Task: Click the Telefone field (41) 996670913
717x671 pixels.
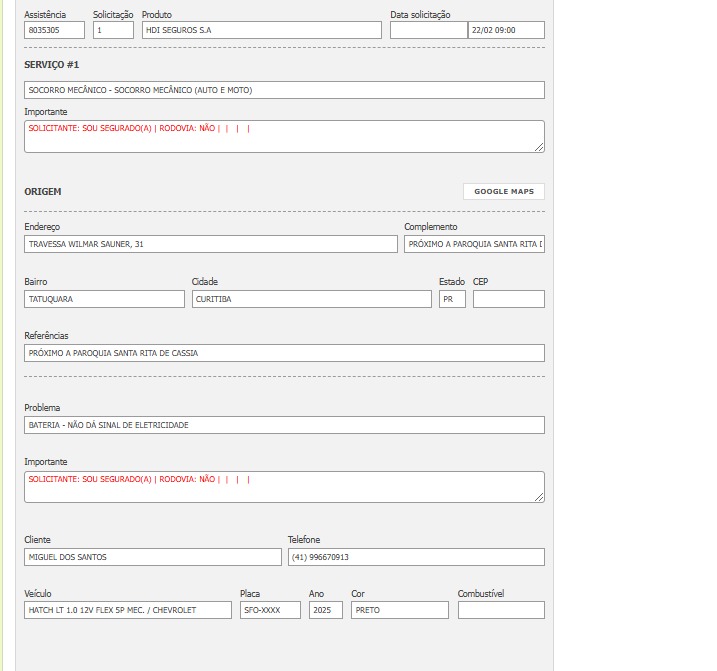Action: (416, 557)
